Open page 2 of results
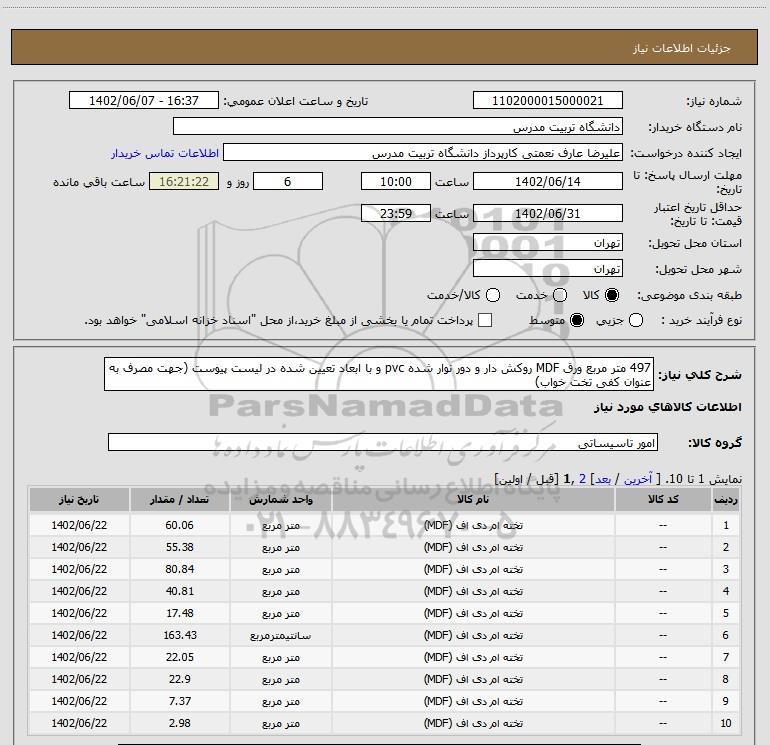770x745 pixels. pyautogui.click(x=582, y=479)
